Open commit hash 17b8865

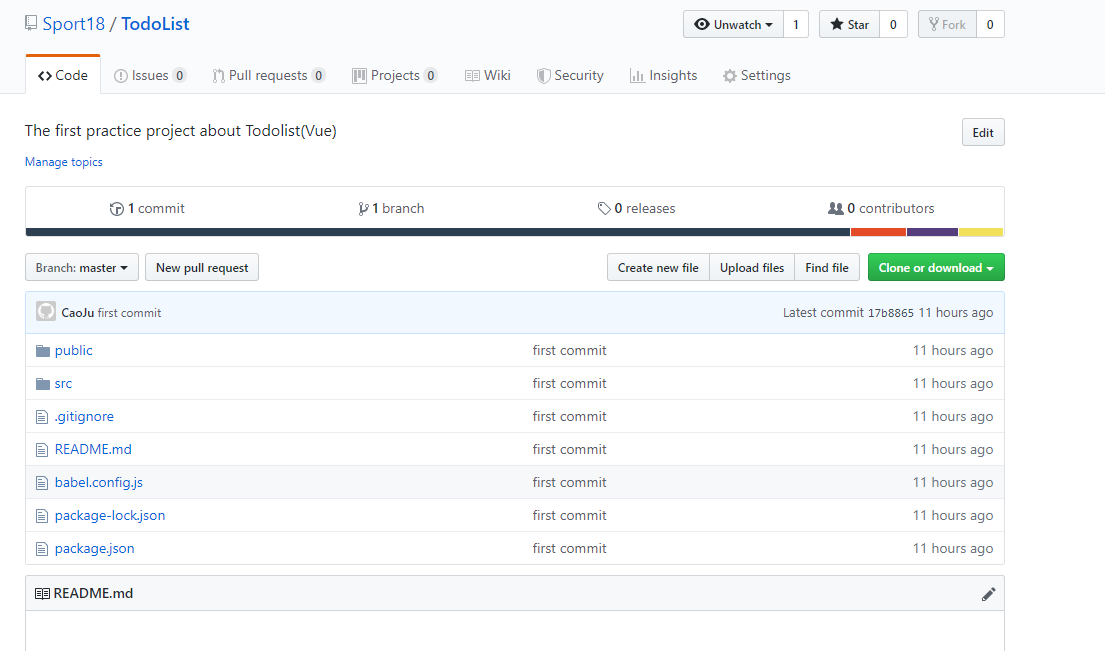click(x=891, y=313)
